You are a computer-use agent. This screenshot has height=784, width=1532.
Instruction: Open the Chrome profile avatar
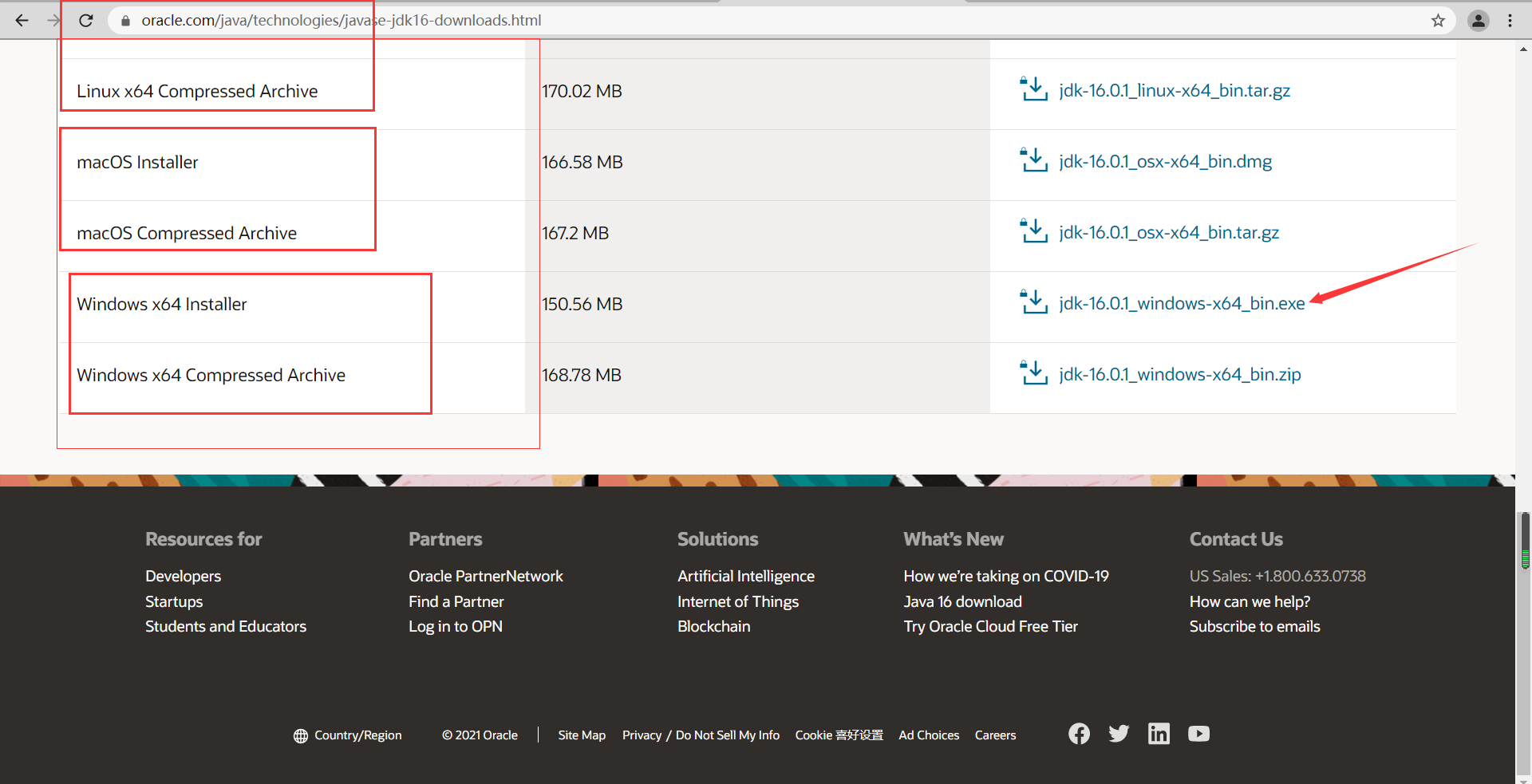[1478, 21]
